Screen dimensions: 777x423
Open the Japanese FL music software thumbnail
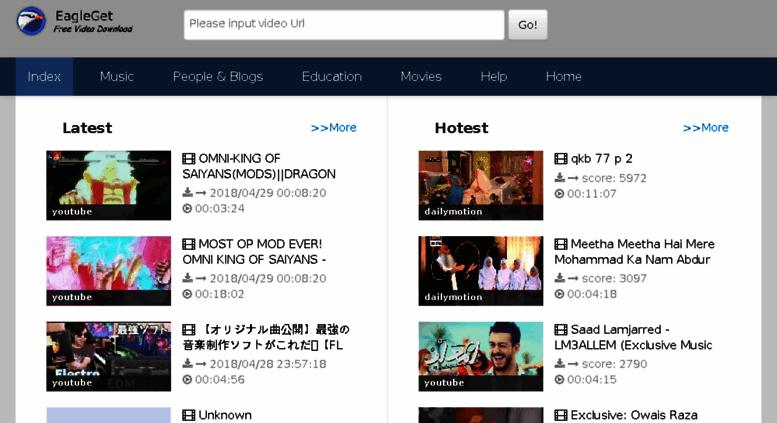(x=109, y=357)
